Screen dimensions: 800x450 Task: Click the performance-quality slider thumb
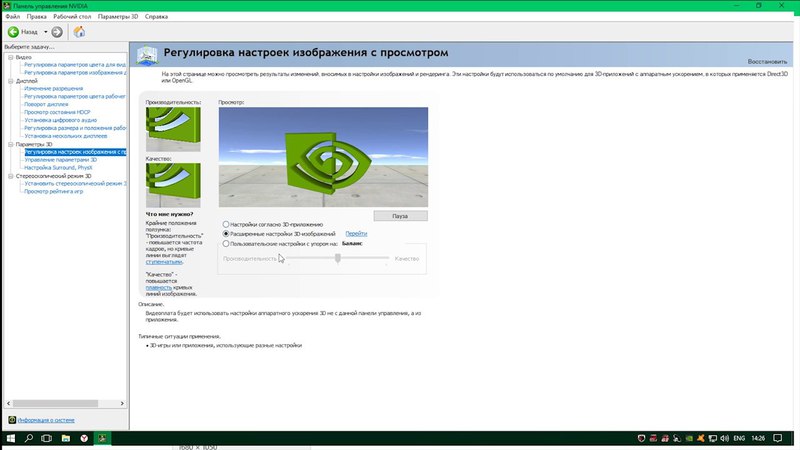click(x=338, y=259)
